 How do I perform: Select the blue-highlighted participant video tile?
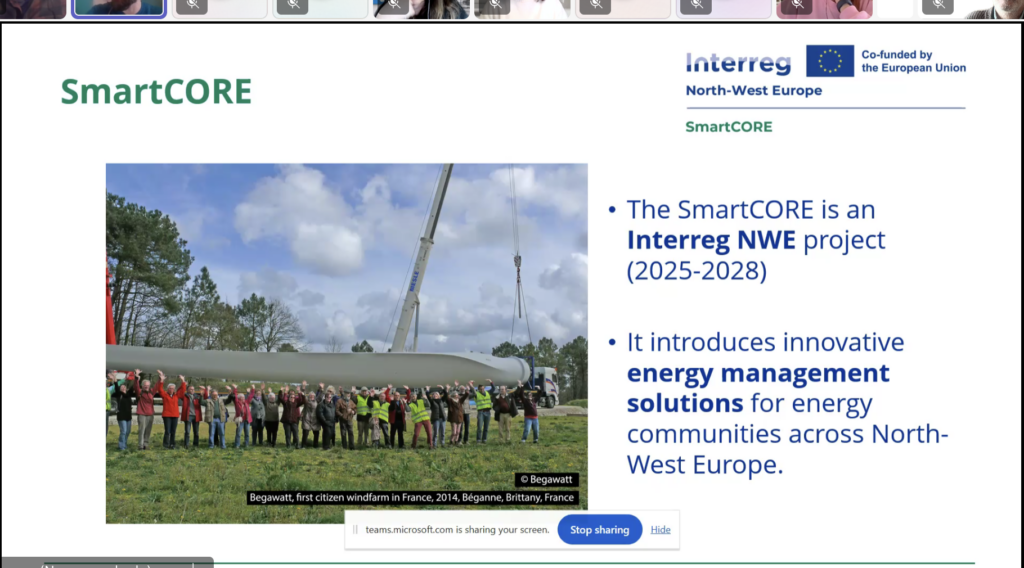tap(119, 8)
